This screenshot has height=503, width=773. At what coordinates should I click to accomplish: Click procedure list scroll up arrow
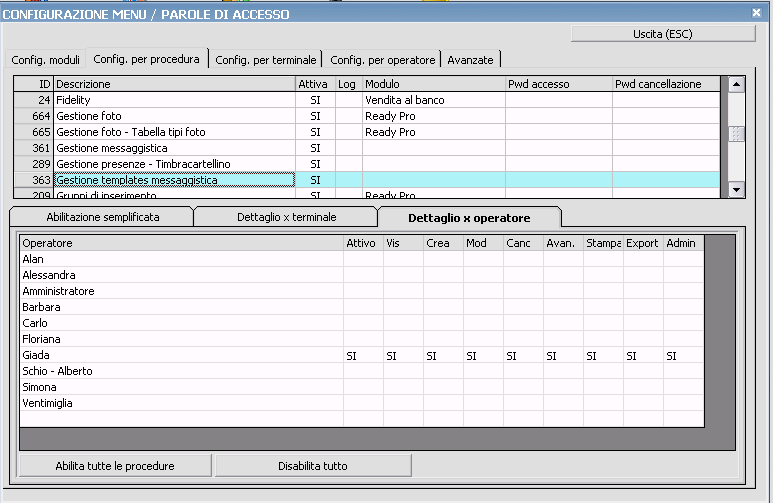(x=737, y=84)
